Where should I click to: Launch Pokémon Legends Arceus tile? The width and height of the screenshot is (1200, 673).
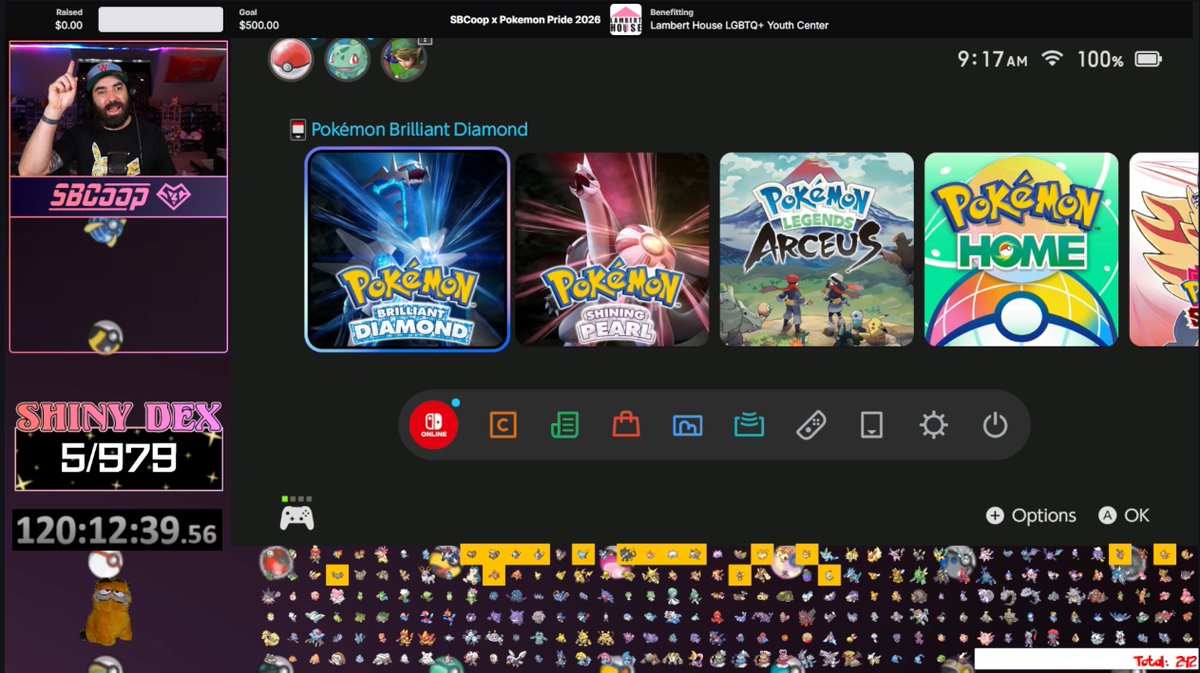(817, 249)
